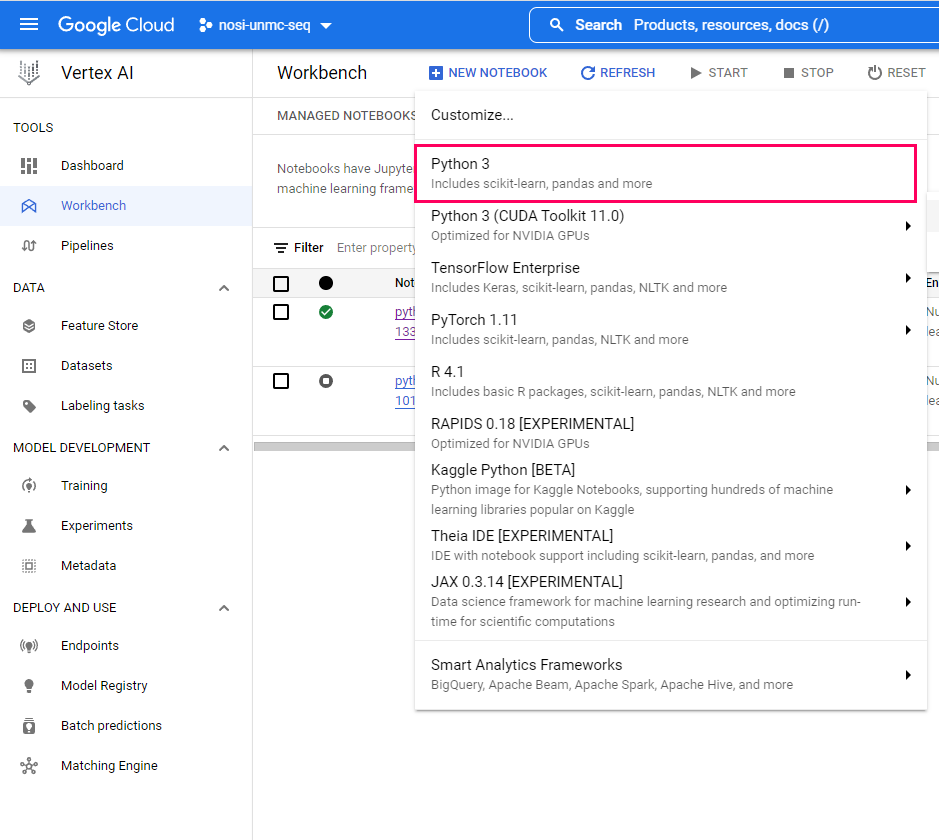Screen dimensions: 939x840
Task: Check the running notebook row checkbox
Action: 281,312
